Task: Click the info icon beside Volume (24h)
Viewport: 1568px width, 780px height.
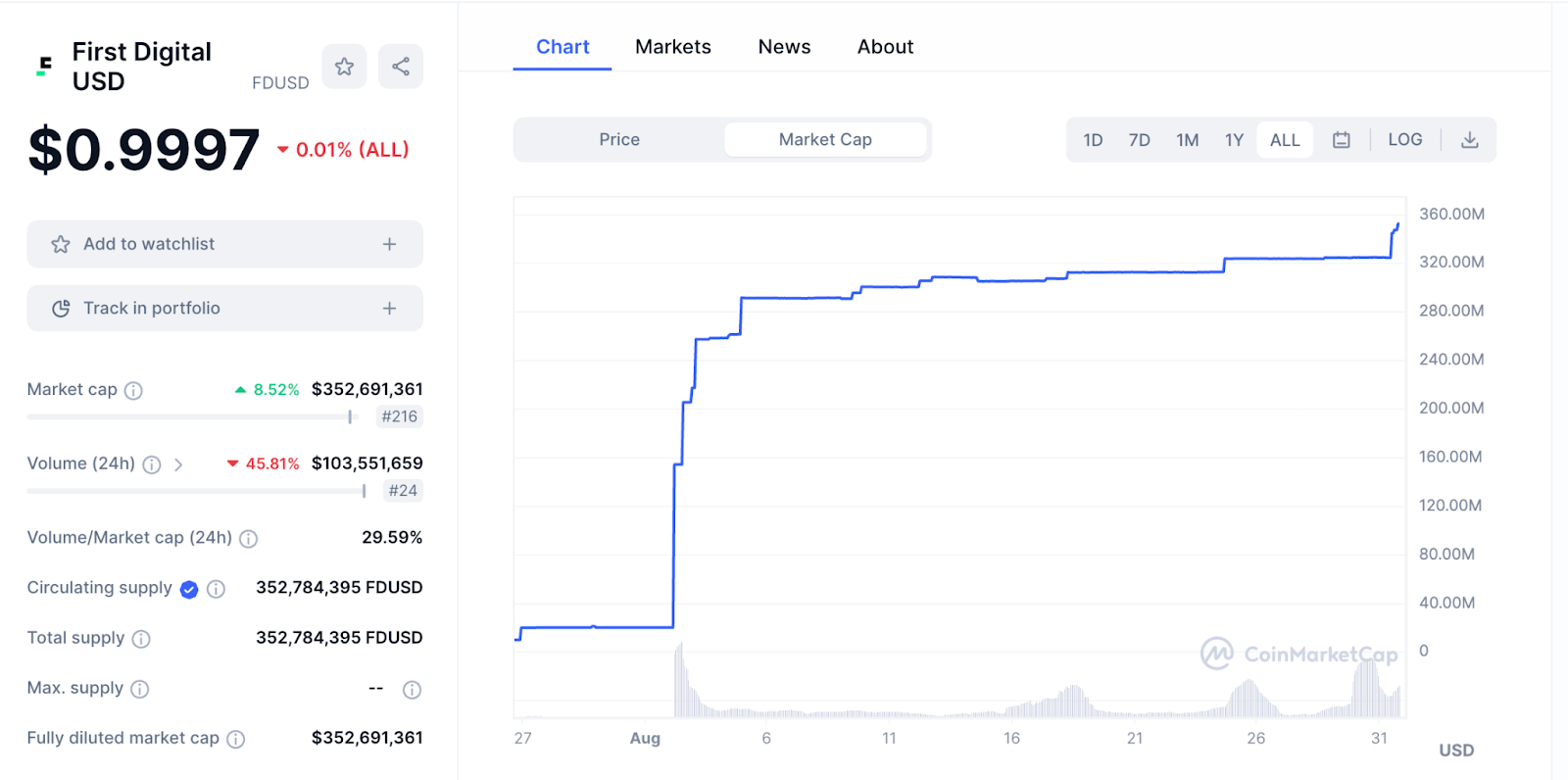Action: 152,464
